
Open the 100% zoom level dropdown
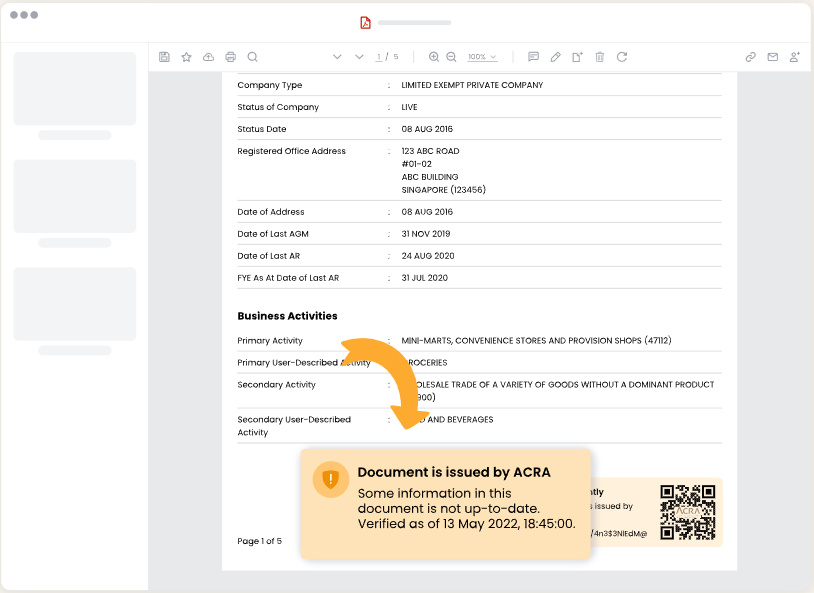click(482, 57)
